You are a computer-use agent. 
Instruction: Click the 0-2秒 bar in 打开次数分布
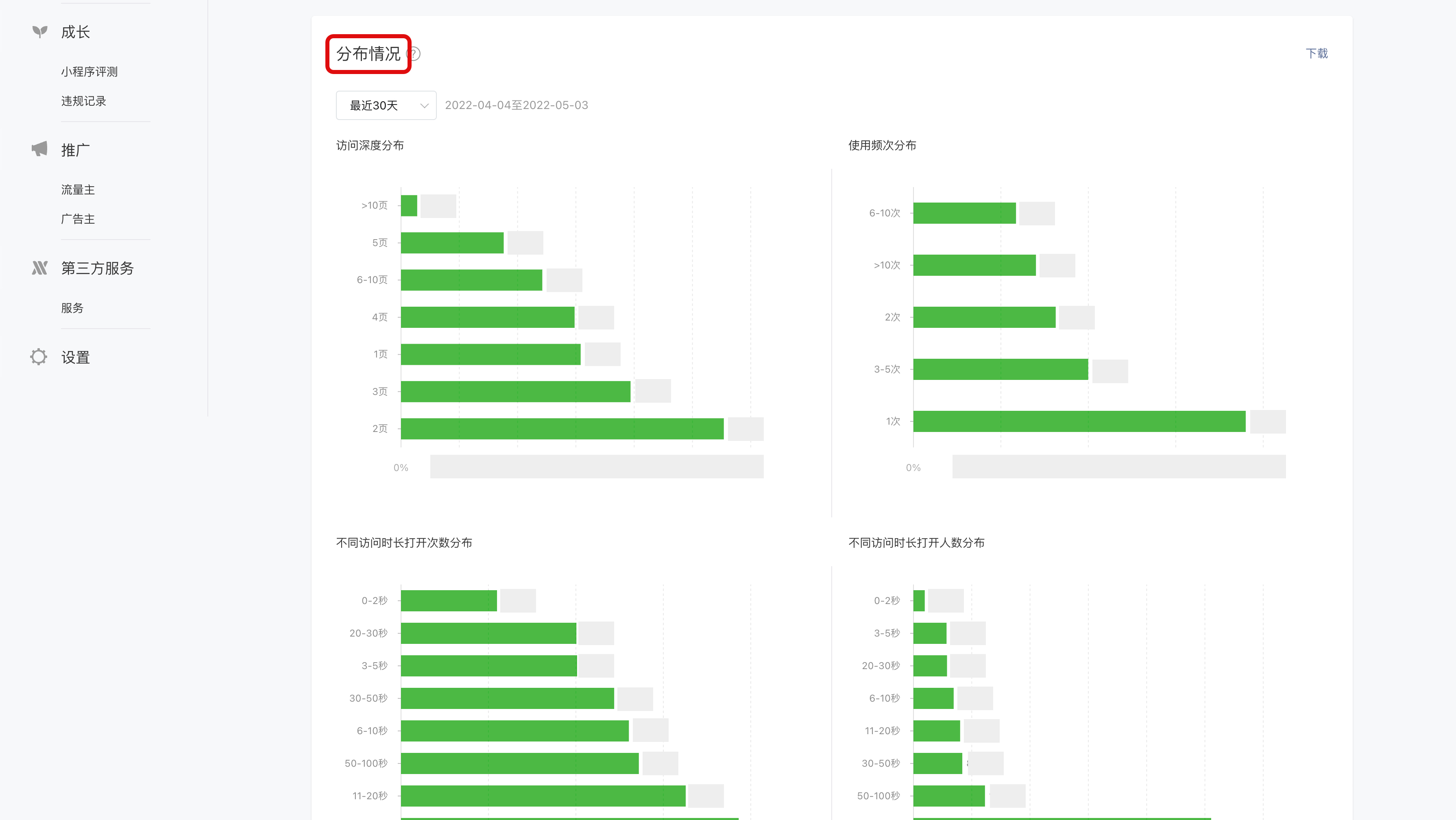click(x=449, y=601)
